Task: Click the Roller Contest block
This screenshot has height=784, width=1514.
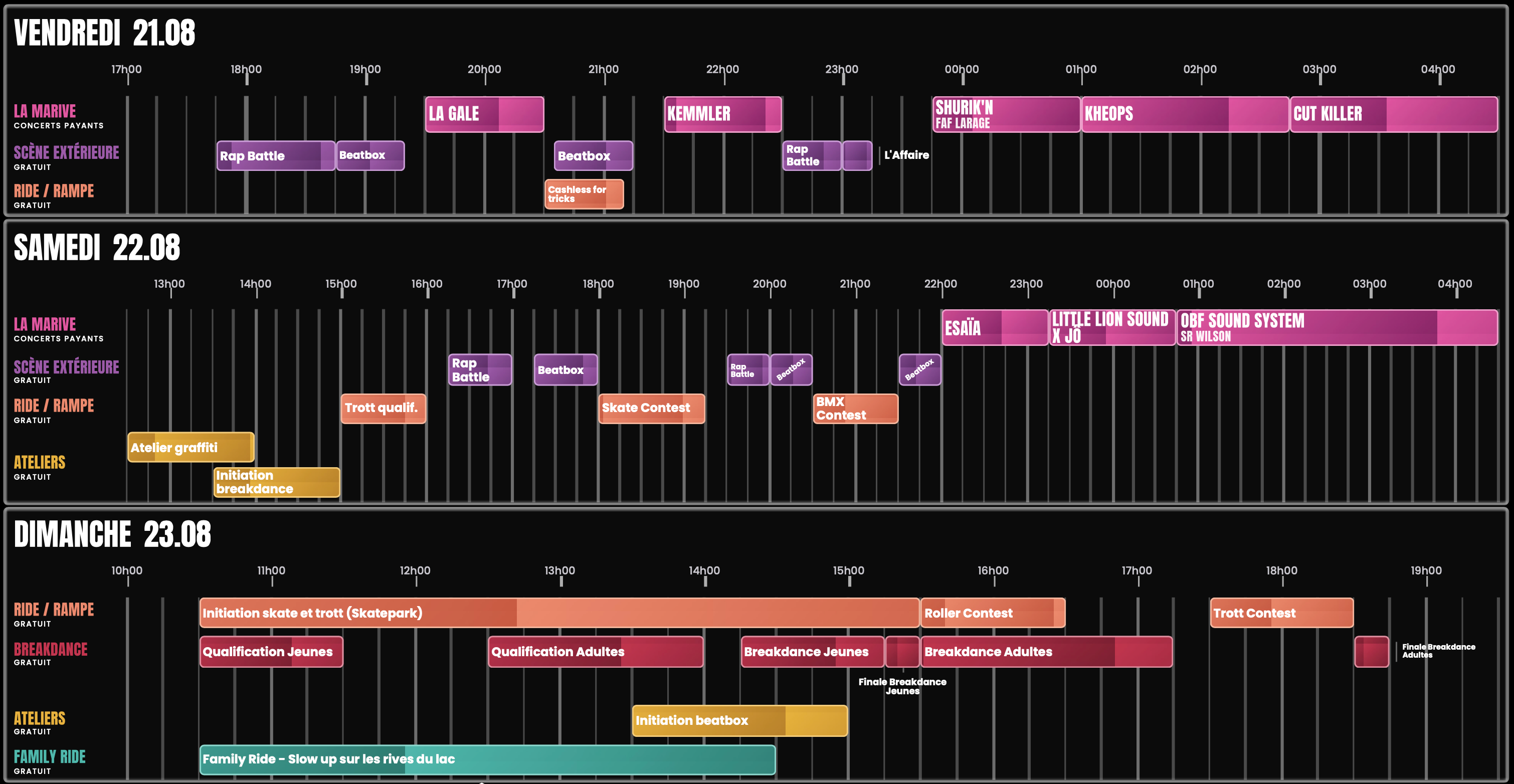Action: point(993,613)
